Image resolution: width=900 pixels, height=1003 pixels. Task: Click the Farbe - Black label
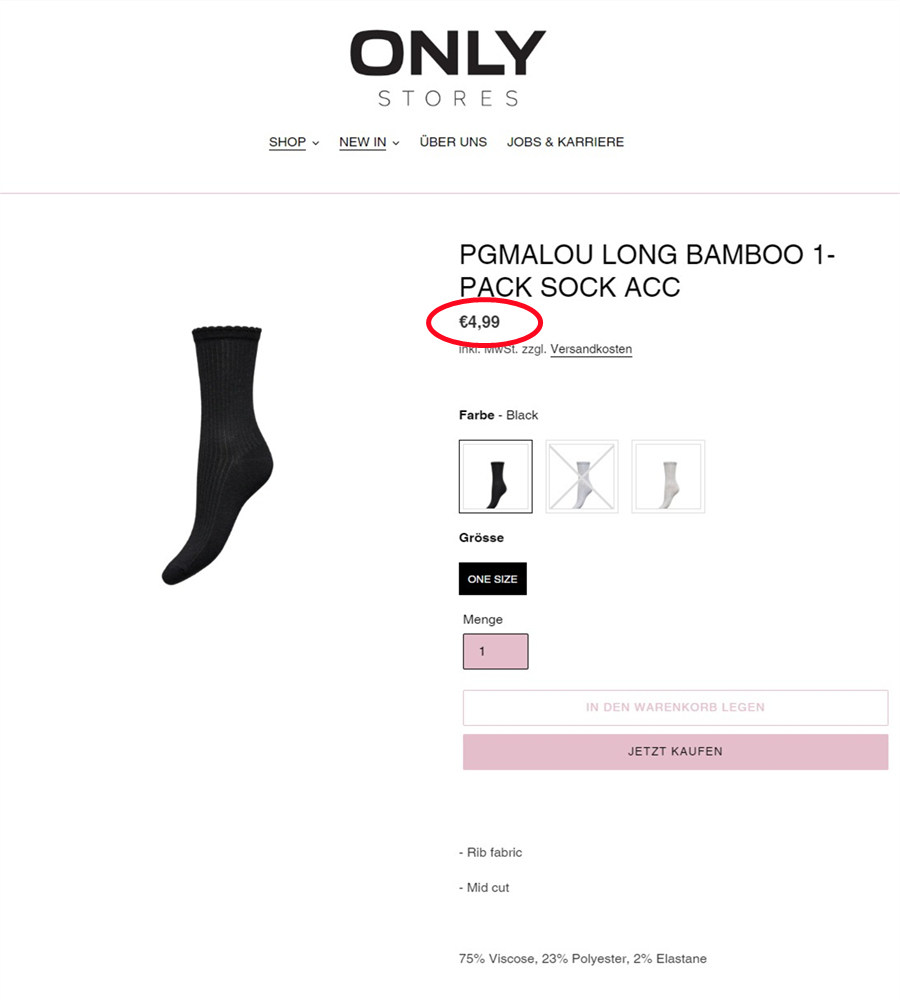(498, 415)
